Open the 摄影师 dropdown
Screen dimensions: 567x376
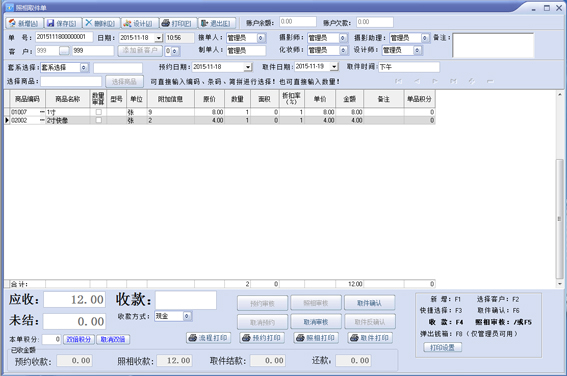[x=342, y=38]
